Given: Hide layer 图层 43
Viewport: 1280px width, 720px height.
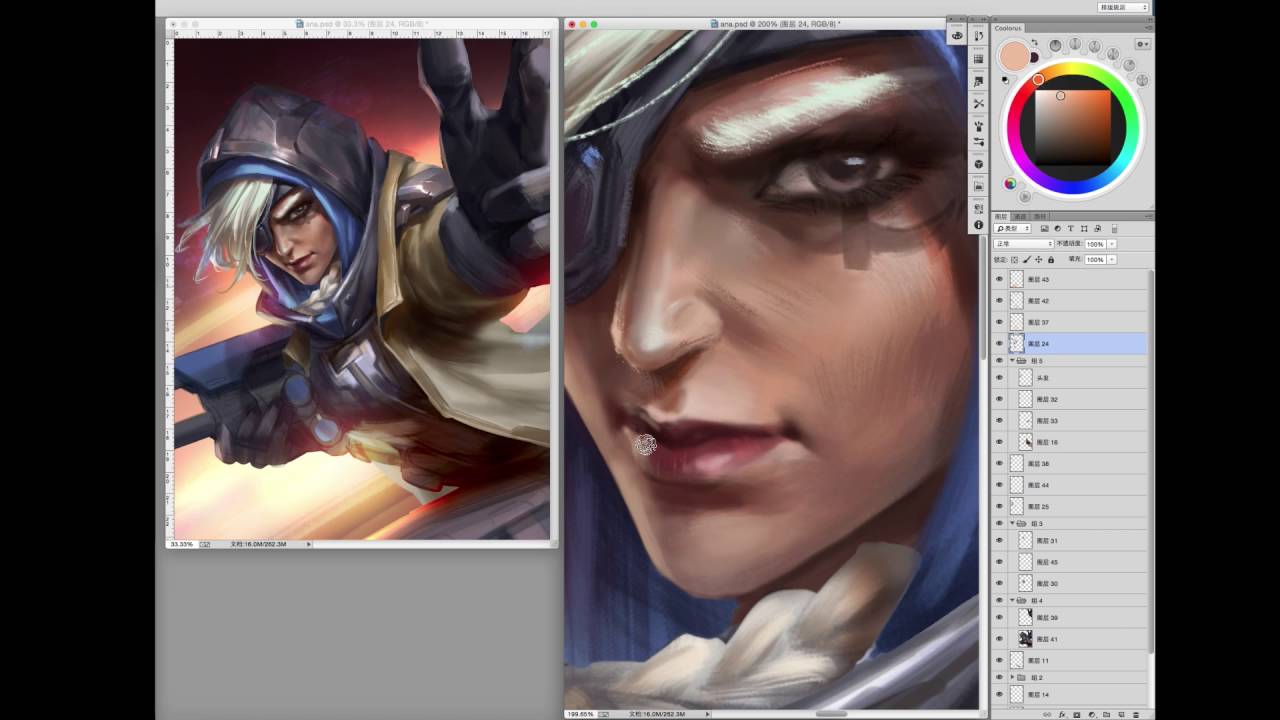Looking at the screenshot, I should [999, 280].
